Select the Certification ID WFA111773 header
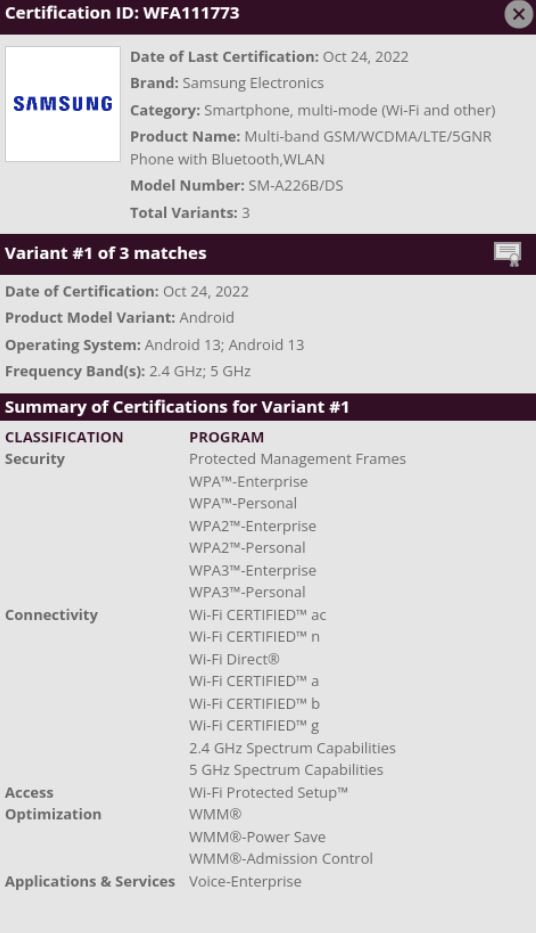 click(x=122, y=13)
